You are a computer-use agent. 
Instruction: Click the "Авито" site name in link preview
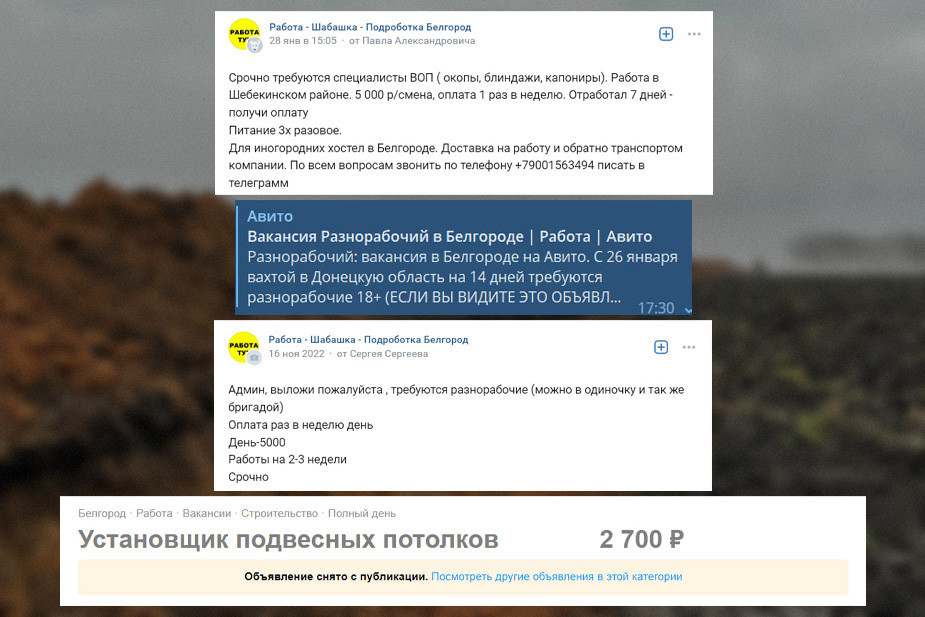[270, 216]
